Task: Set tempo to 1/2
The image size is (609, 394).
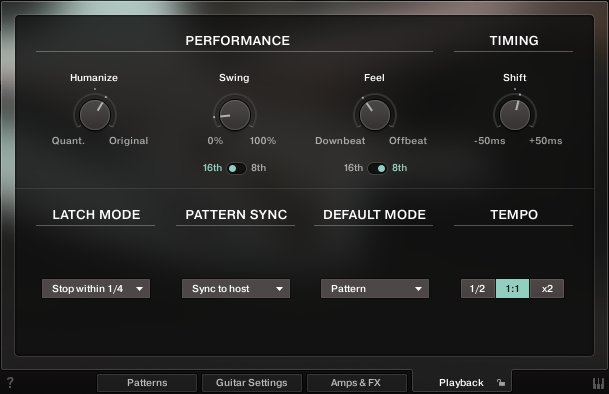Action: [x=478, y=289]
